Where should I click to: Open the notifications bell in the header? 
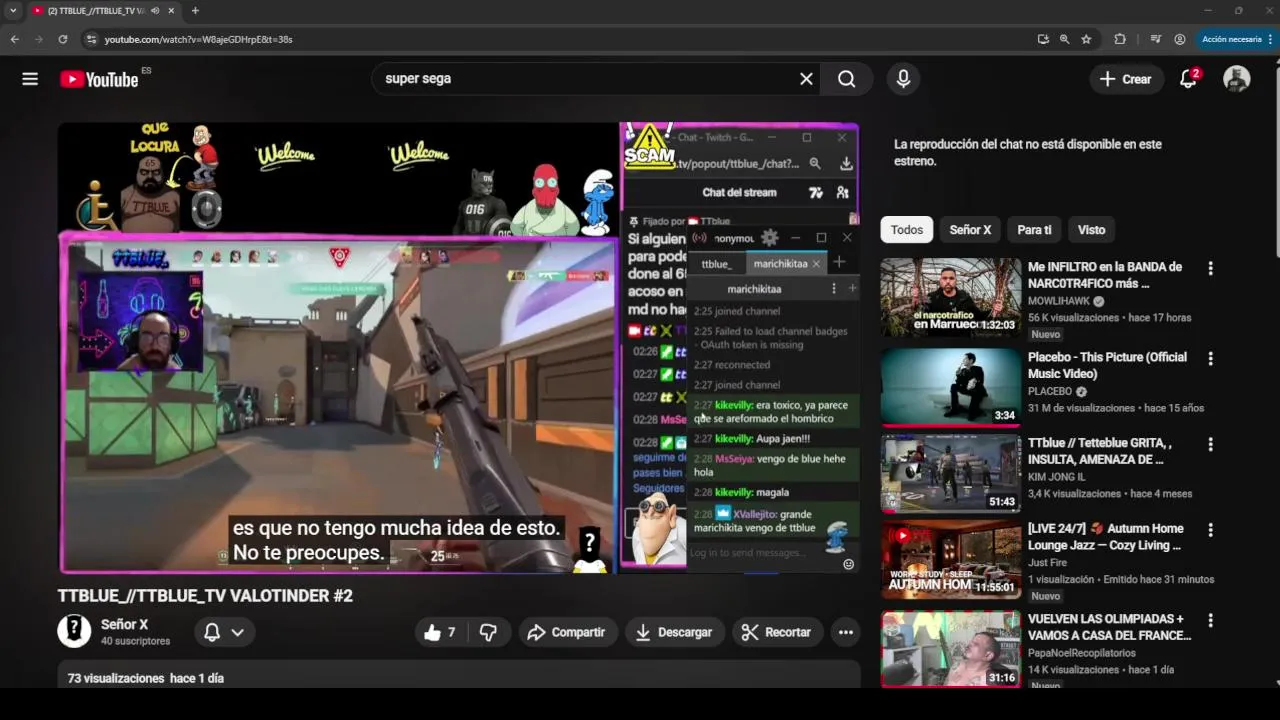coord(1188,79)
